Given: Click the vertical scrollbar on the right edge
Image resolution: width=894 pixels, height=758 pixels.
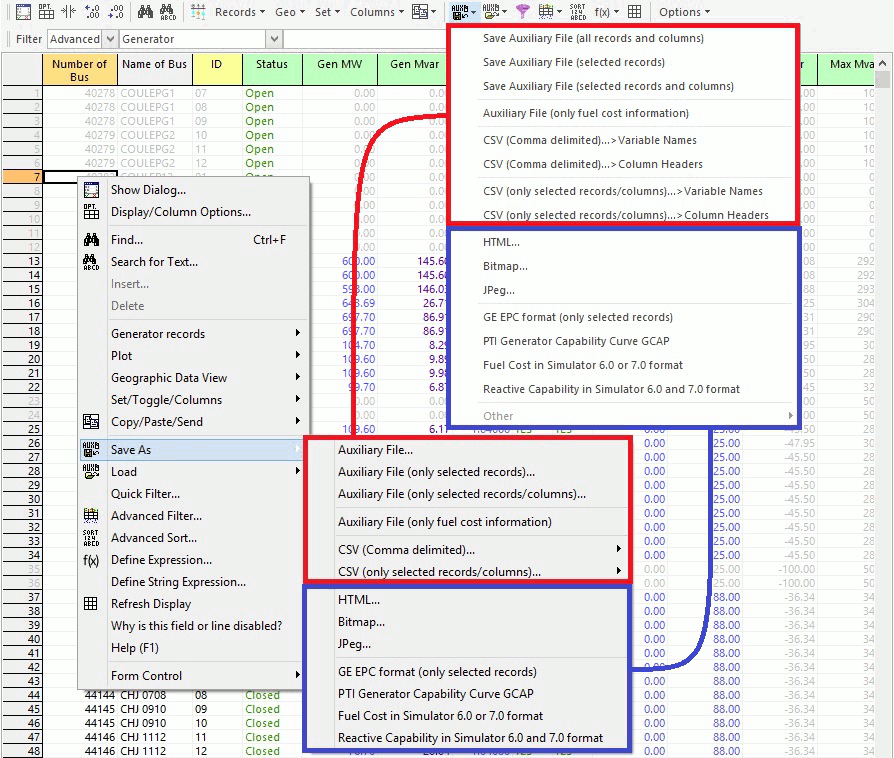Looking at the screenshot, I should (x=882, y=400).
